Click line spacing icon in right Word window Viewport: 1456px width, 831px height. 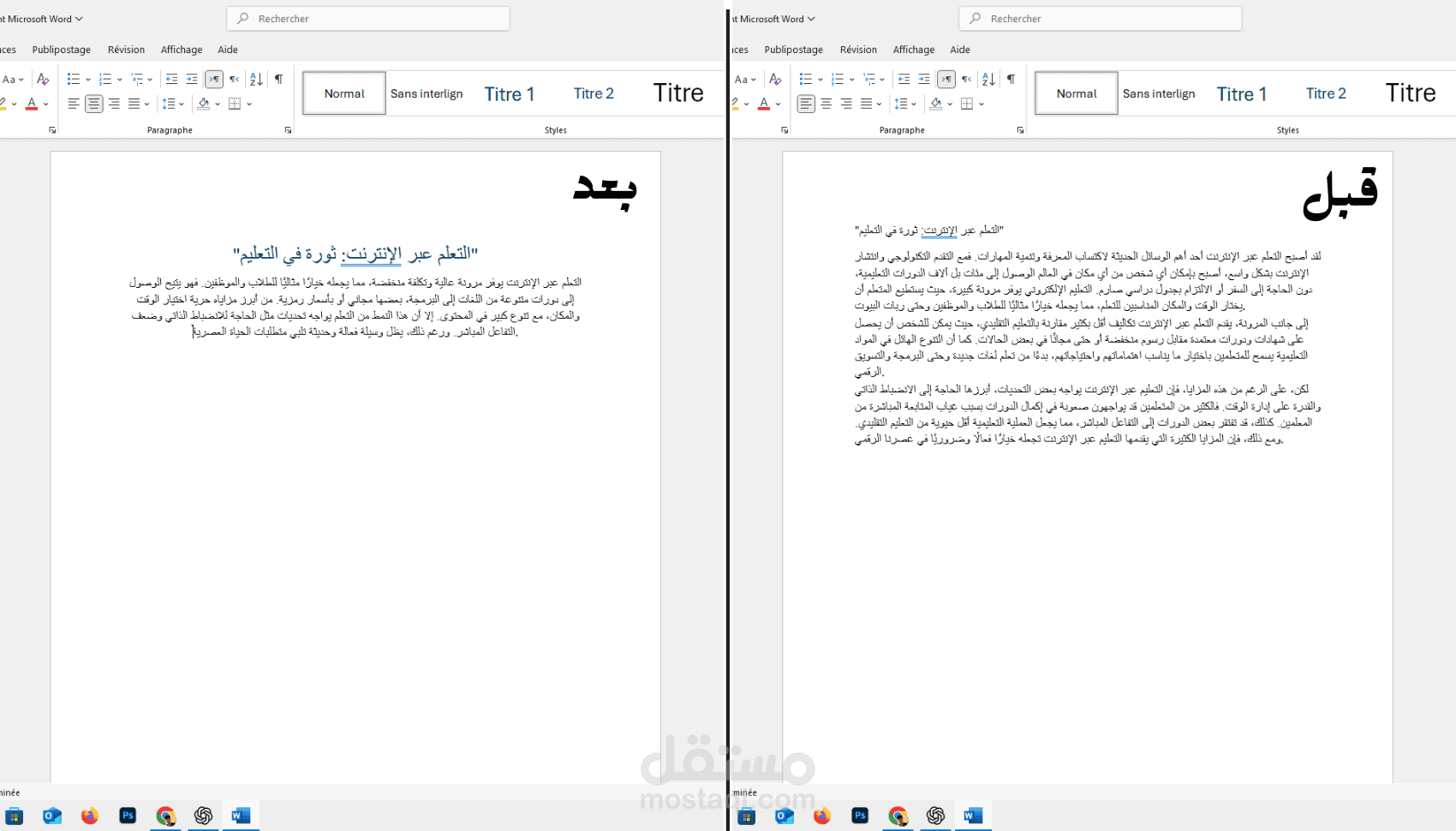(901, 104)
